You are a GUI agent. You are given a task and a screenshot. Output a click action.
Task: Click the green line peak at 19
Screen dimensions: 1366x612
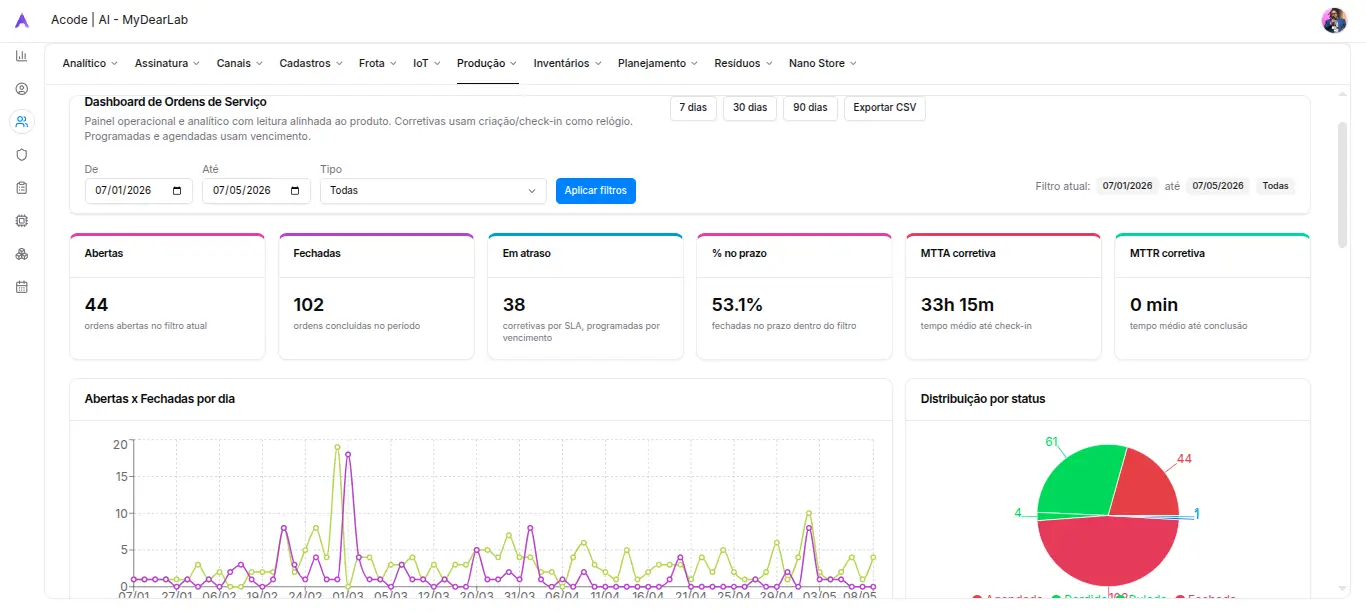click(x=337, y=447)
